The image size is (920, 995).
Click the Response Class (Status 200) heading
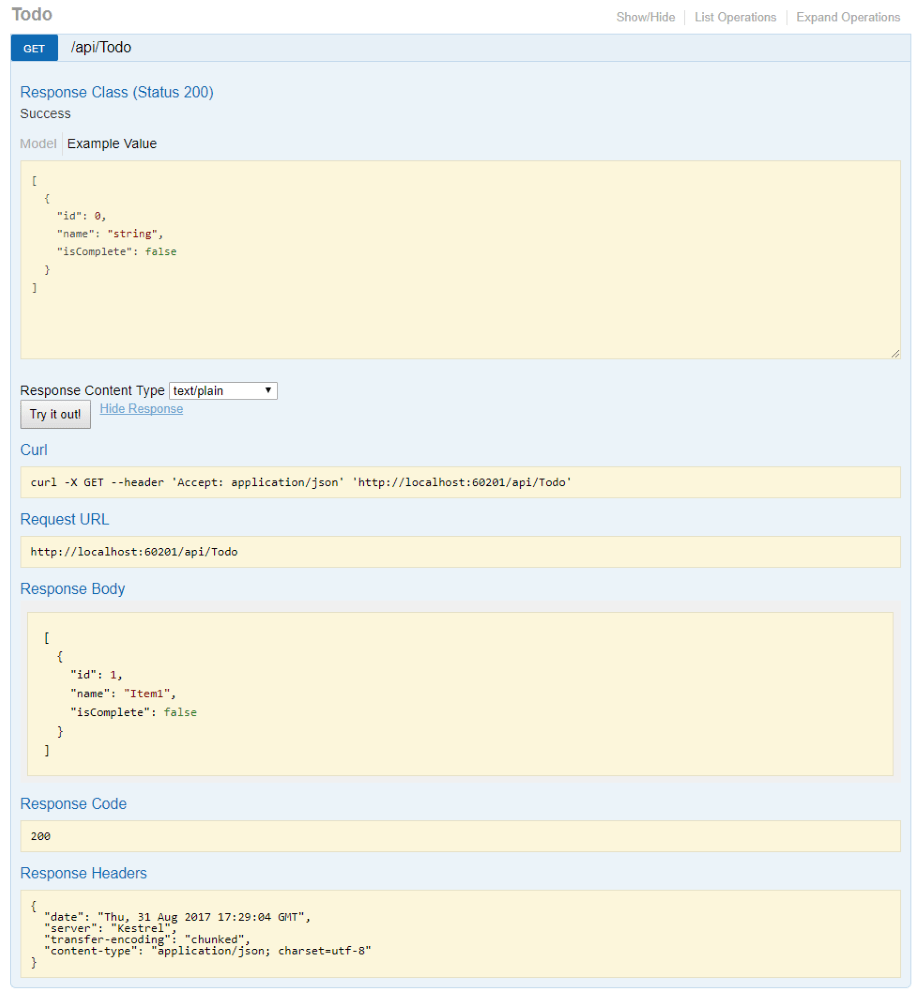point(116,92)
